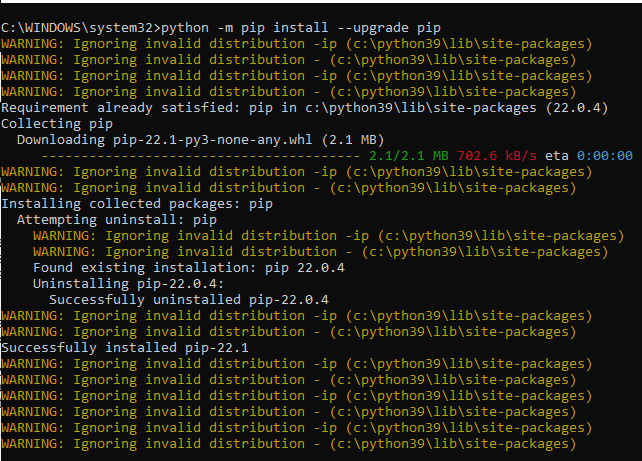The width and height of the screenshot is (642, 461).
Task: Click 'Successfully uninstalled pip-22.0.4' text
Action: (189, 300)
